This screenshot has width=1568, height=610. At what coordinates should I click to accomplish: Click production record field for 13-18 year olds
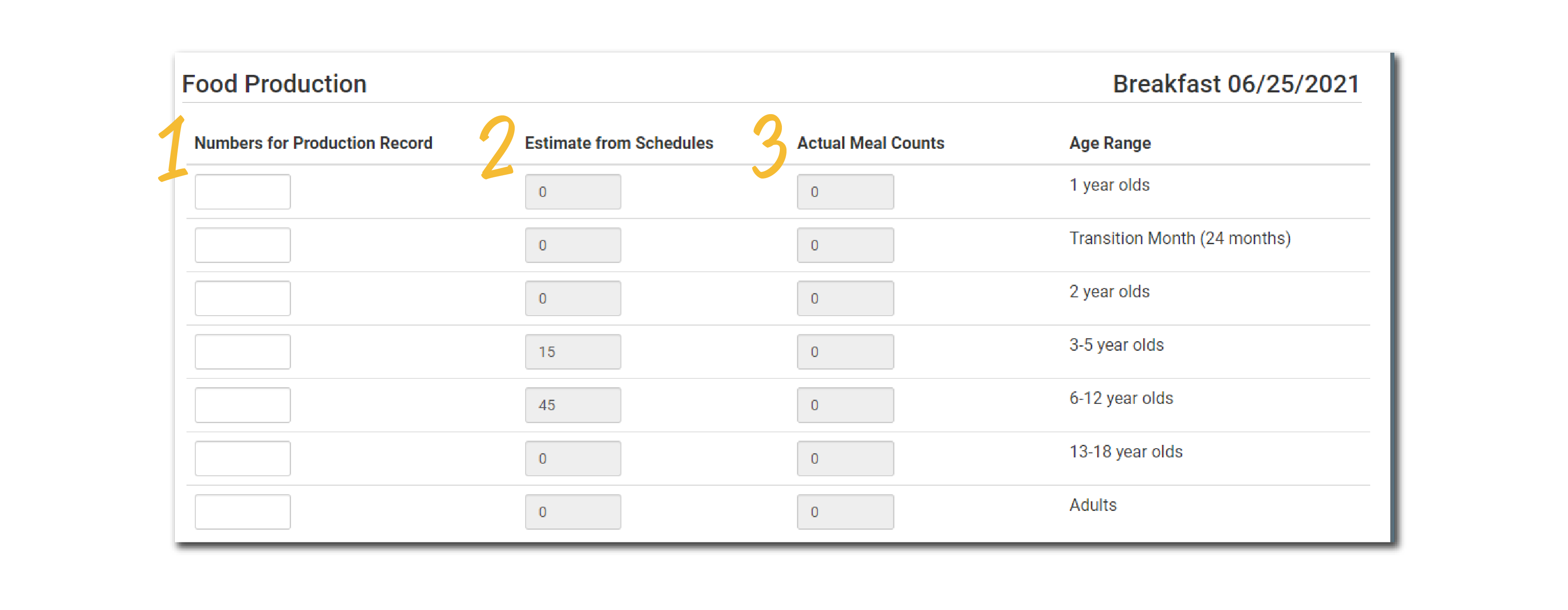click(x=242, y=458)
